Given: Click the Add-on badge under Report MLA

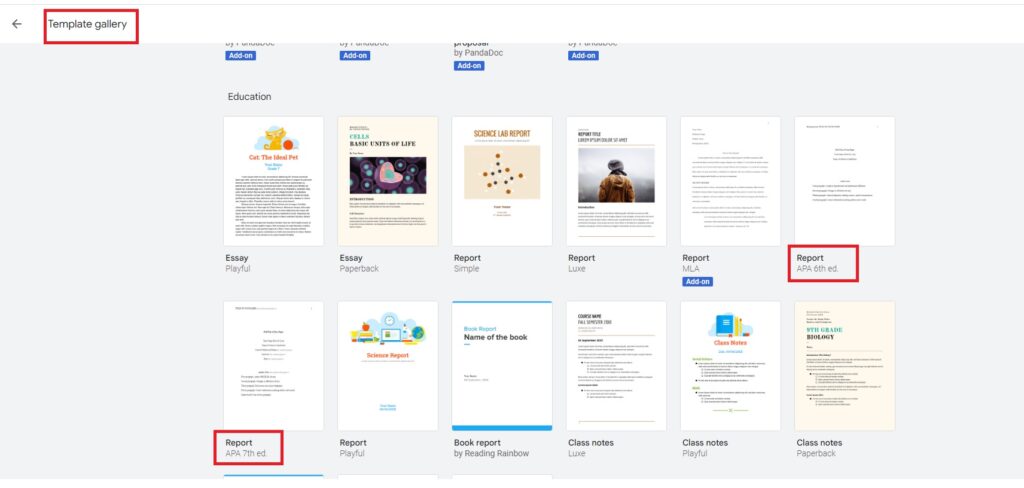Looking at the screenshot, I should [697, 282].
